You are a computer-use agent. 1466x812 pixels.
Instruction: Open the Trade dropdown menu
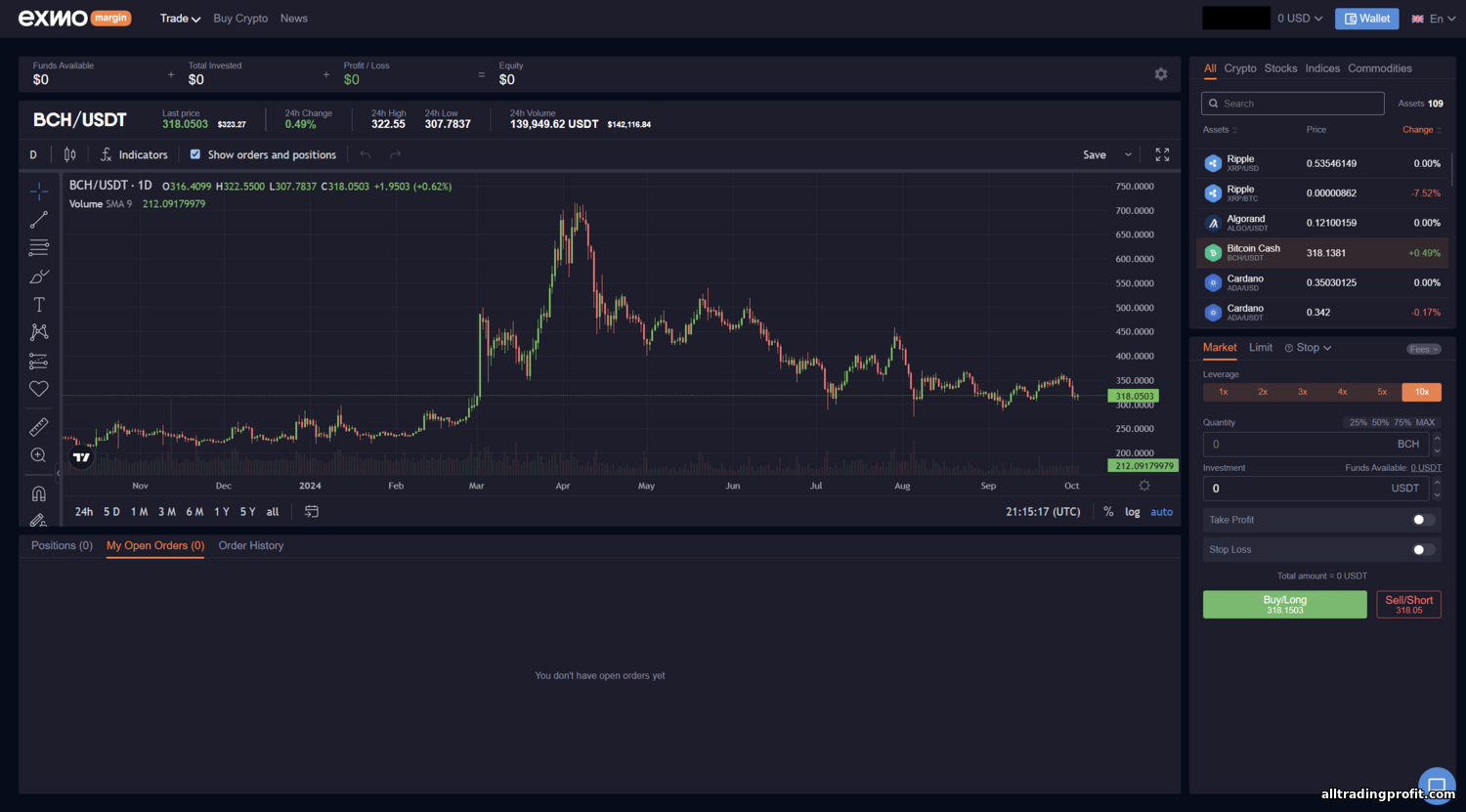(x=180, y=19)
